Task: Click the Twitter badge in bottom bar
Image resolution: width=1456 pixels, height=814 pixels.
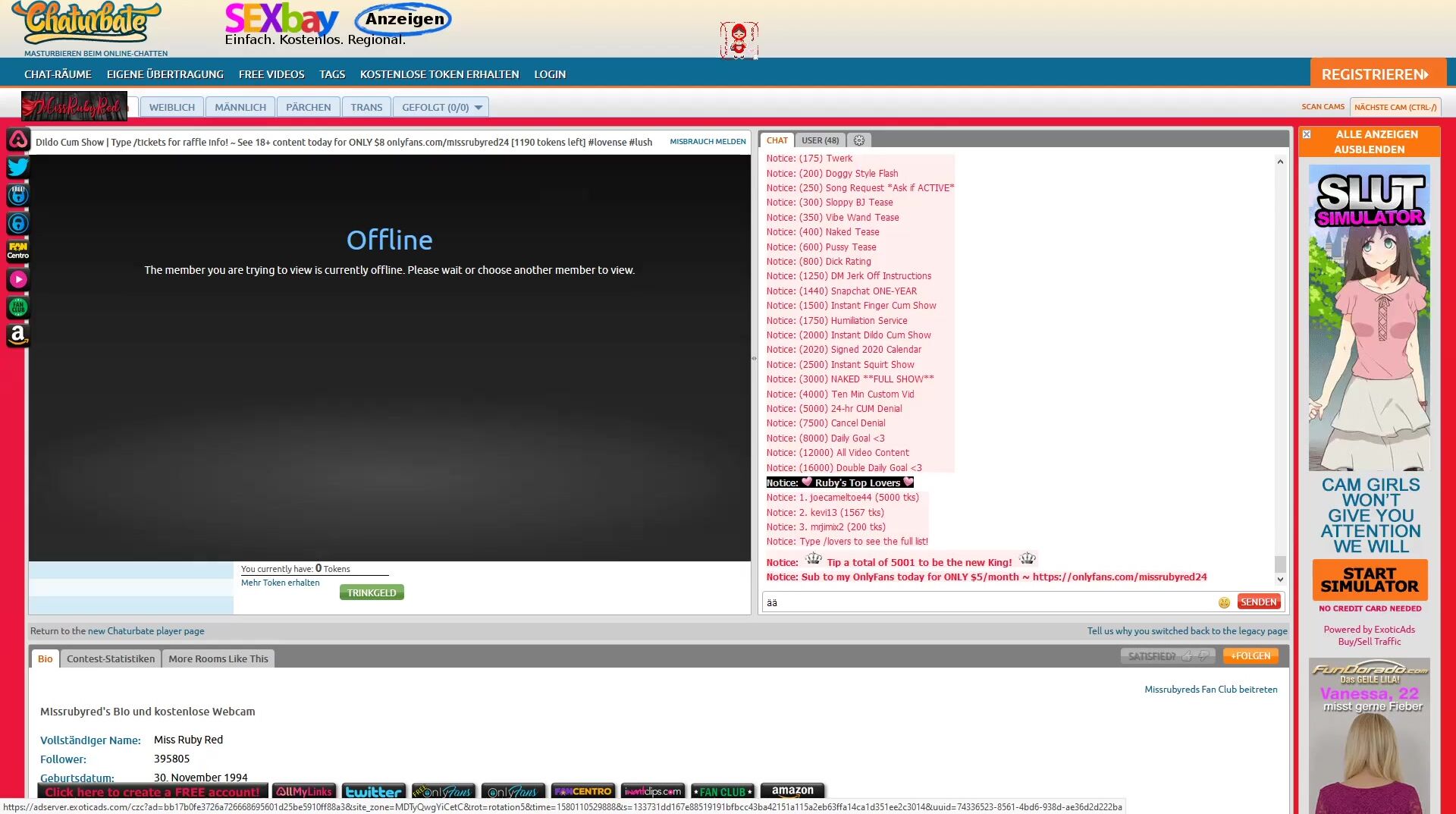Action: pos(374,791)
